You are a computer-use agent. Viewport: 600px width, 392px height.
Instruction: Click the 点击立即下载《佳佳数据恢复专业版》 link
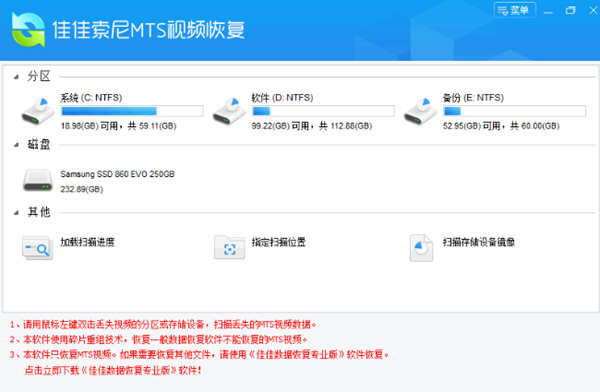coord(113,370)
